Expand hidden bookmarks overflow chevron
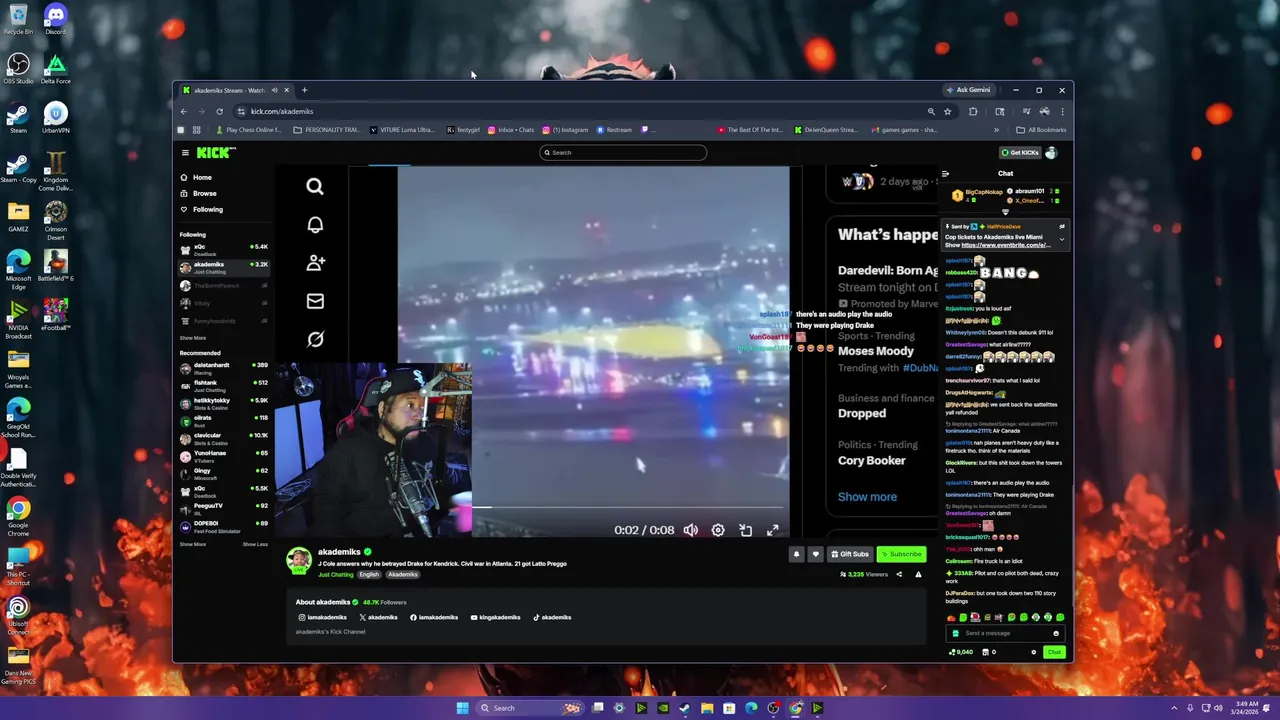Image resolution: width=1280 pixels, height=720 pixels. pos(996,130)
